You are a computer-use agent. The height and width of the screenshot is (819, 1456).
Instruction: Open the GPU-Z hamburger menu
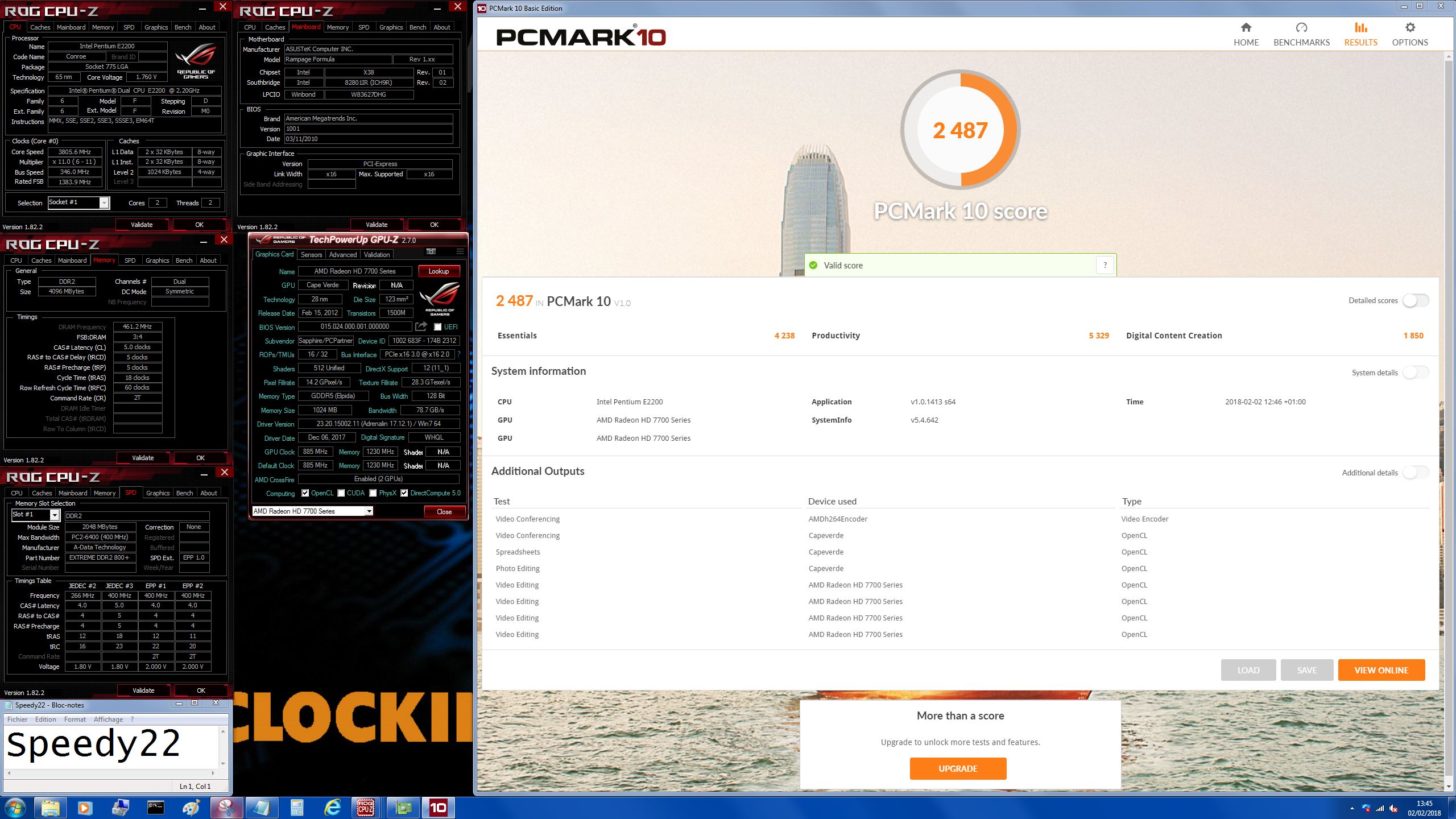click(460, 251)
